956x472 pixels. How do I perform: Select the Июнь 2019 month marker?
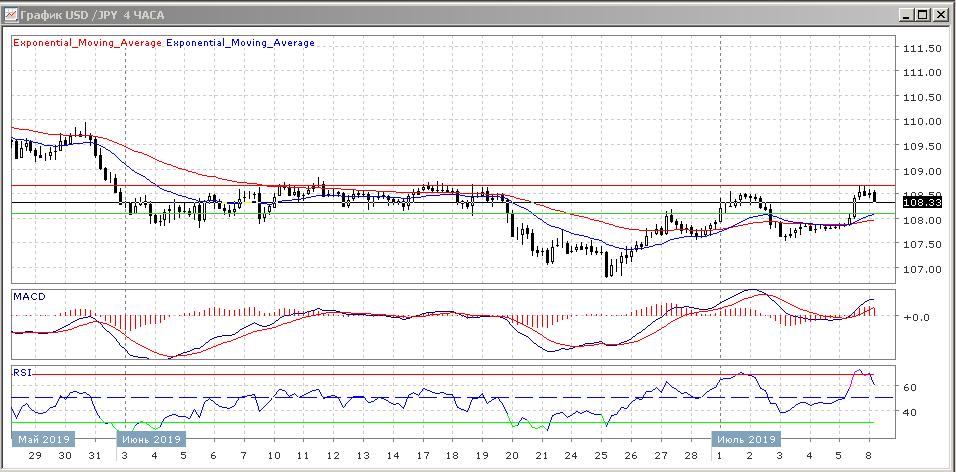150,439
